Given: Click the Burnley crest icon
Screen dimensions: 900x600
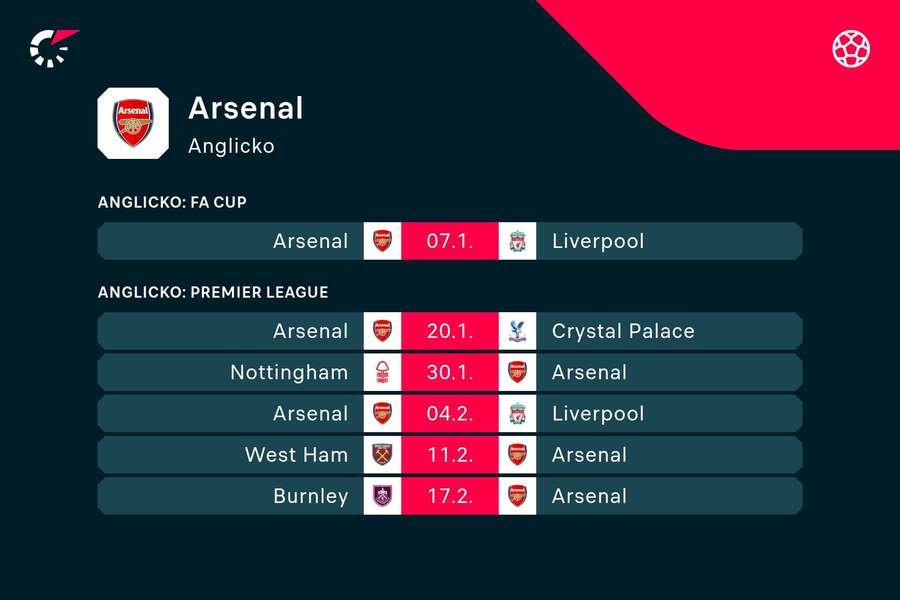Looking at the screenshot, I should 382,496.
